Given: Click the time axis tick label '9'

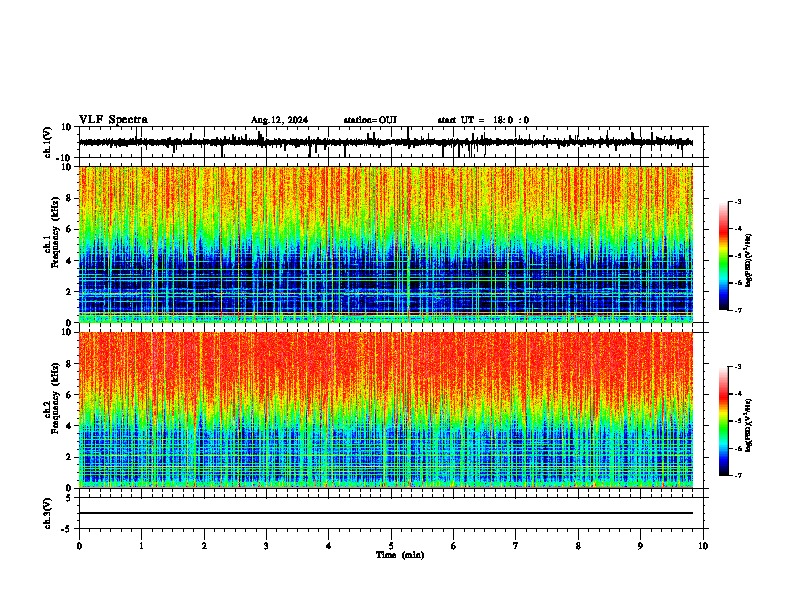Looking at the screenshot, I should [640, 546].
